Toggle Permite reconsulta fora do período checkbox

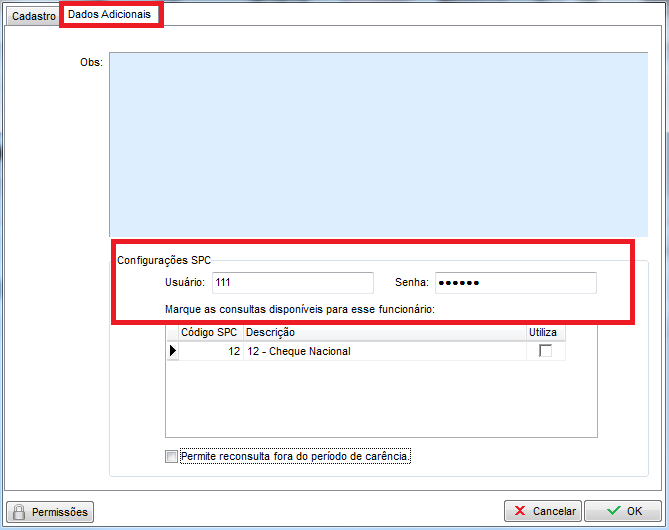click(x=172, y=457)
